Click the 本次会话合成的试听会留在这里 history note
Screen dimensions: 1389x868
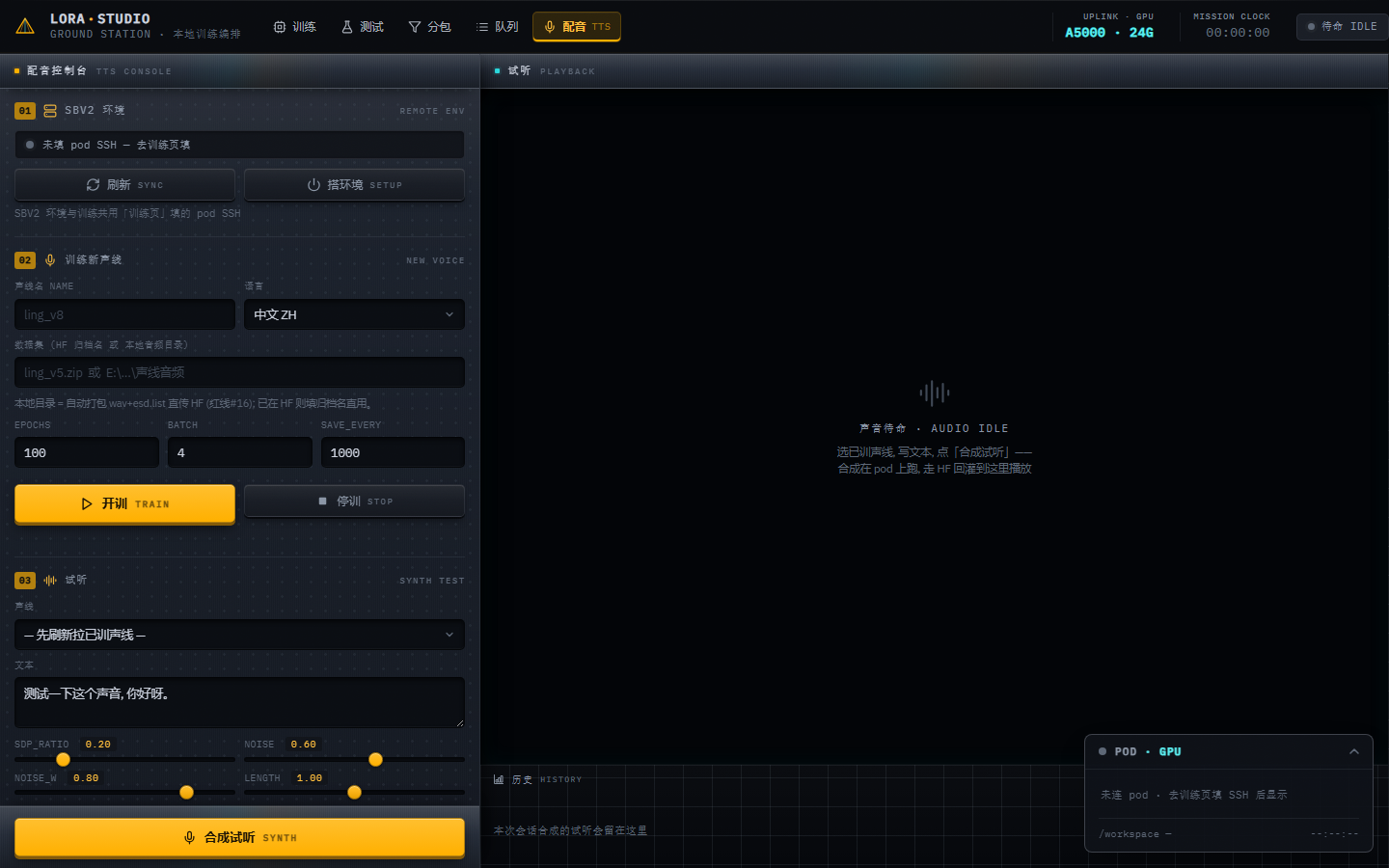tap(570, 830)
